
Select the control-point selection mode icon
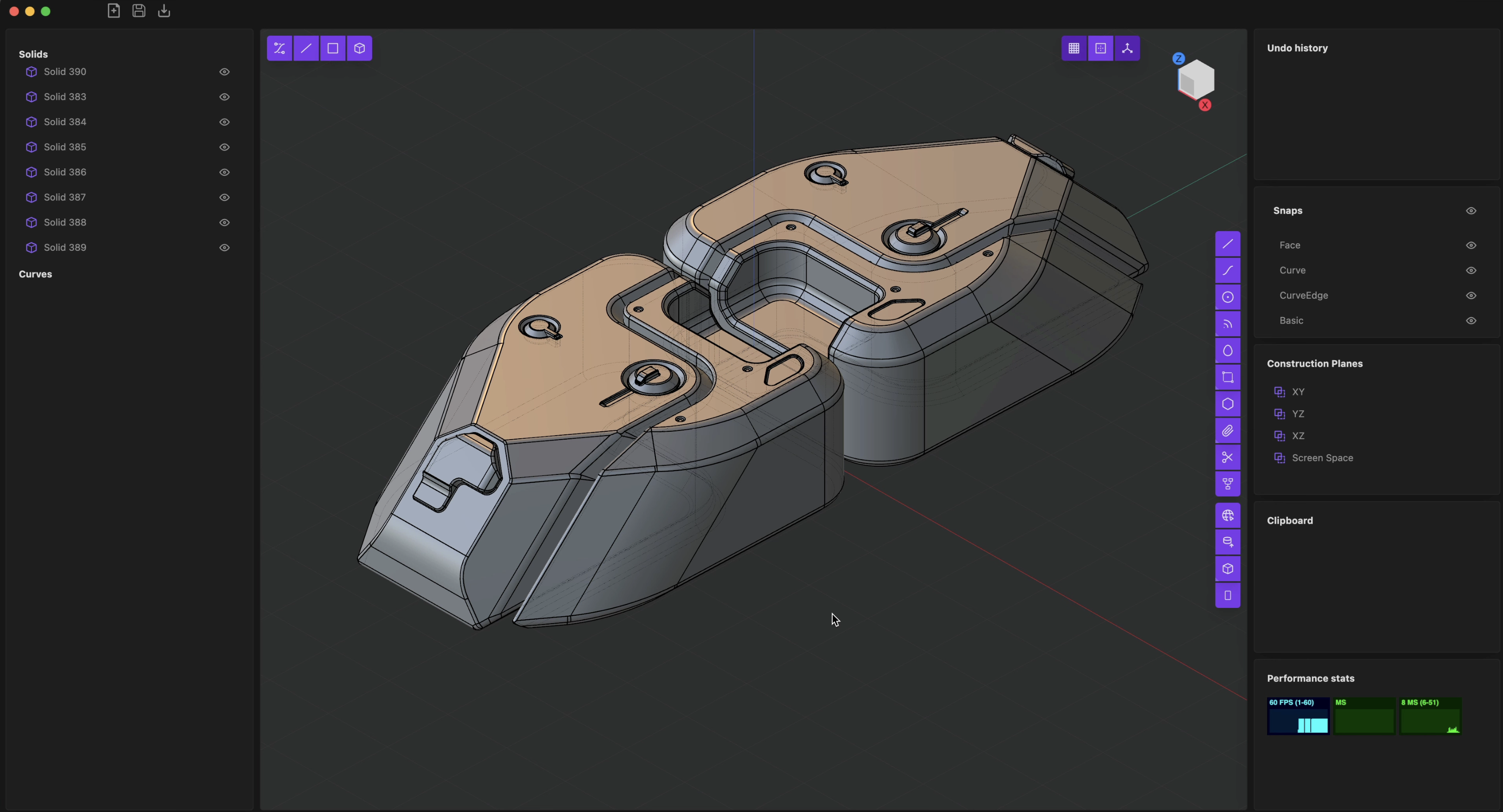pos(280,48)
